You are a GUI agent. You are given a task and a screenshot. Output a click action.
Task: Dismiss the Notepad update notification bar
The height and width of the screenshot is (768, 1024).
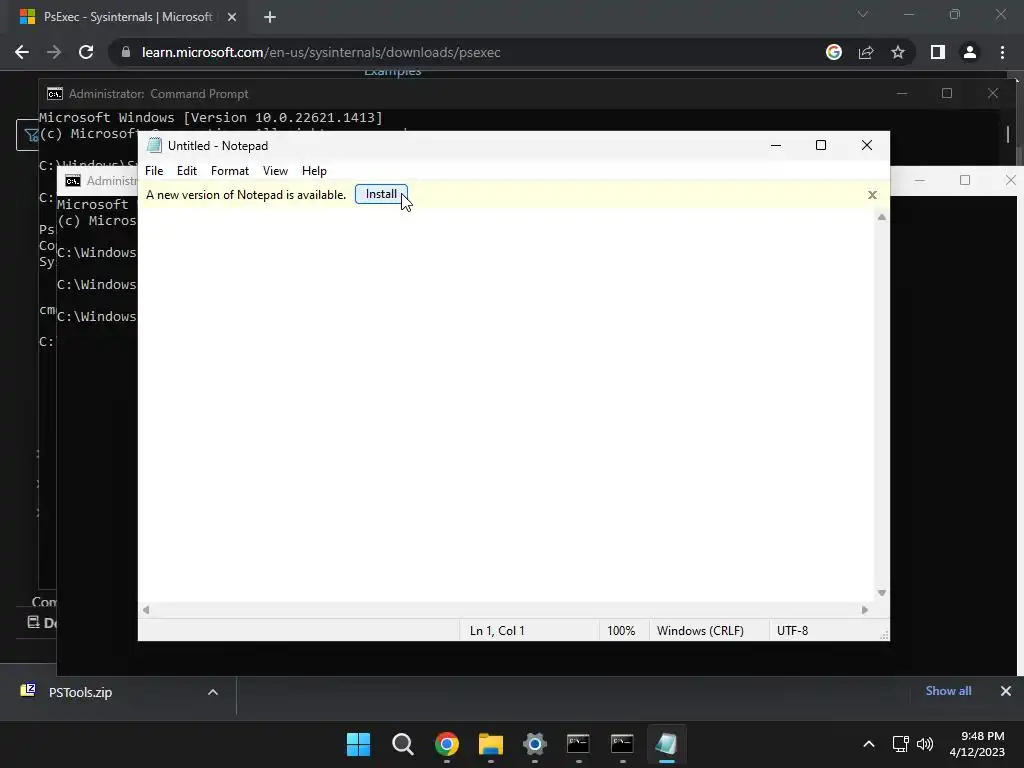[x=872, y=195]
